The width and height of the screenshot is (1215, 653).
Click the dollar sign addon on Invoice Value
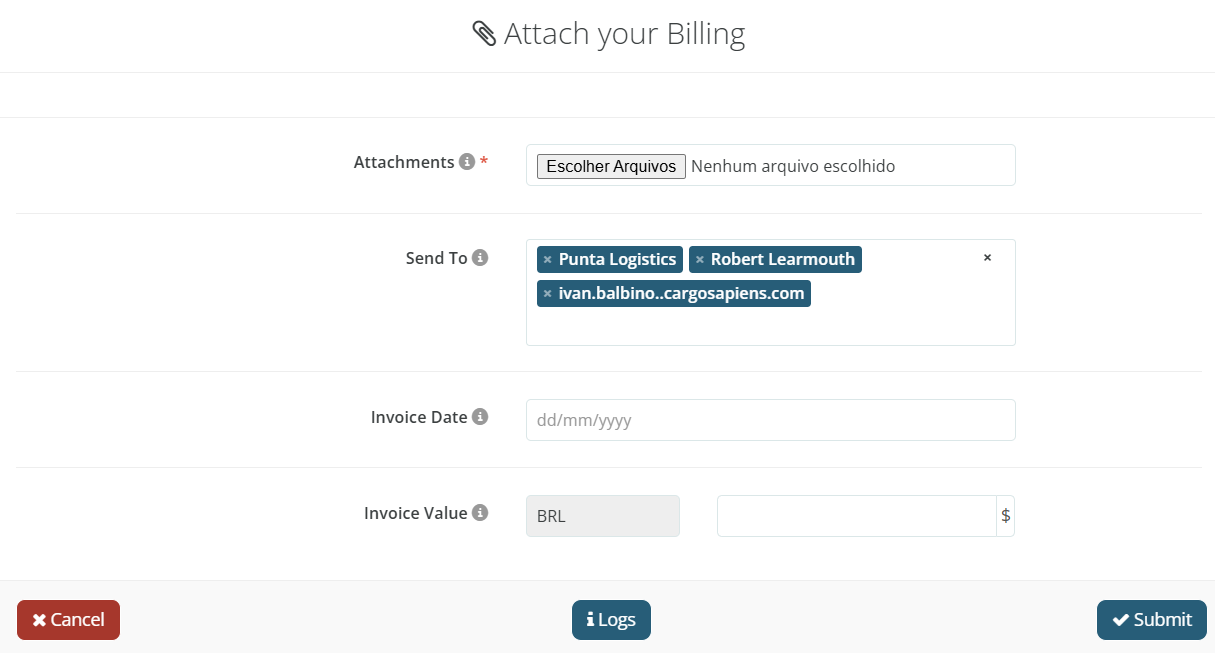pos(1005,516)
